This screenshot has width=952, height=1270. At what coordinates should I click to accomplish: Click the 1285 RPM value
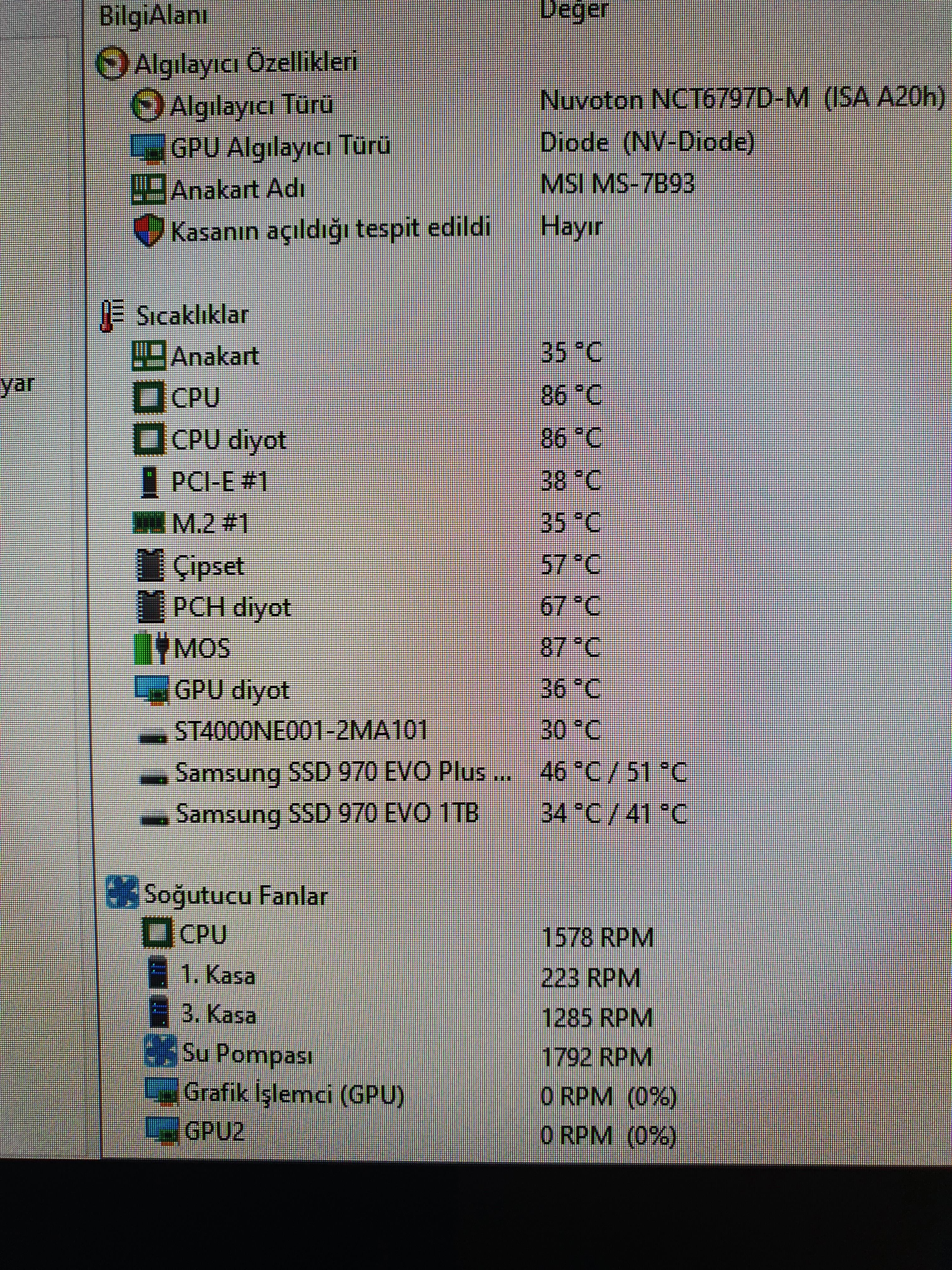pyautogui.click(x=598, y=1017)
